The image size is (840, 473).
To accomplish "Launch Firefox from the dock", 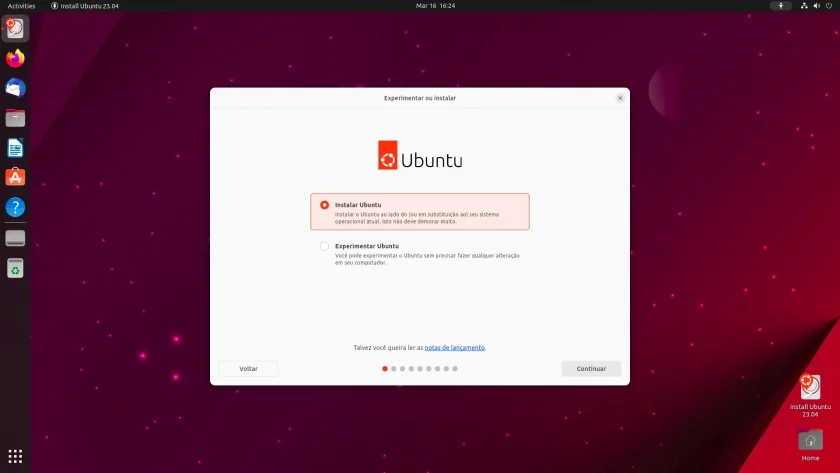I will coord(15,58).
